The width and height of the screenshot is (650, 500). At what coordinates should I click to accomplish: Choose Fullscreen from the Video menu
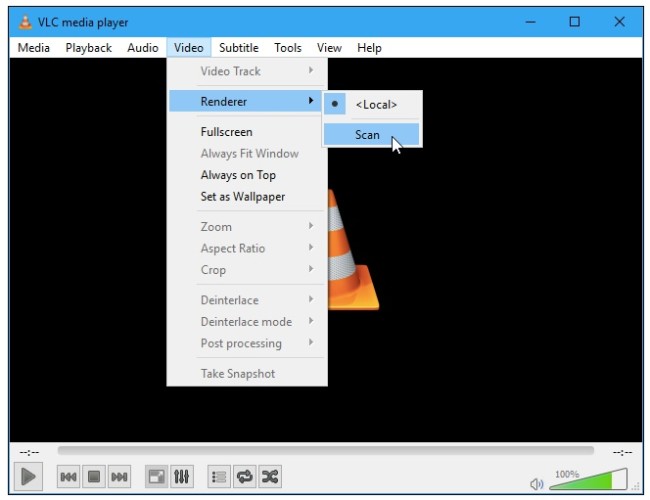(x=245, y=132)
